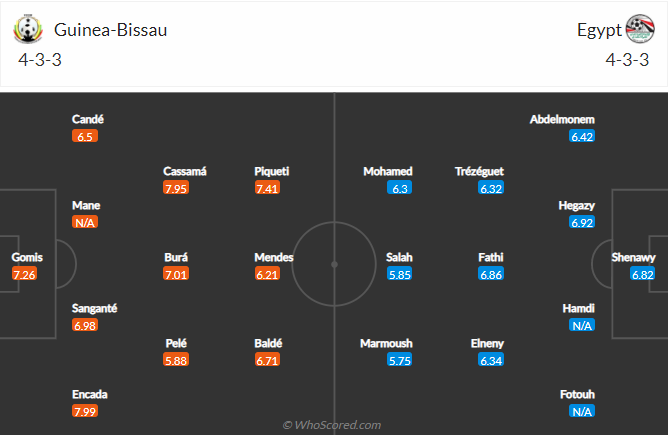
Task: Click Fotouh's N/A rating badge
Action: click(x=582, y=412)
